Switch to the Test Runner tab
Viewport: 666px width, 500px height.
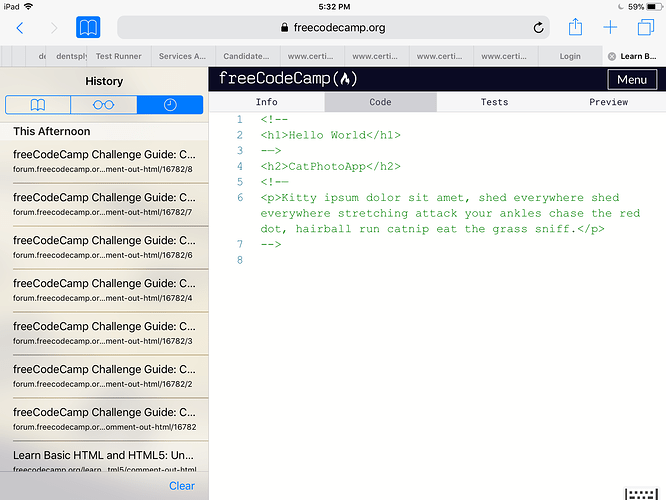pyautogui.click(x=119, y=56)
